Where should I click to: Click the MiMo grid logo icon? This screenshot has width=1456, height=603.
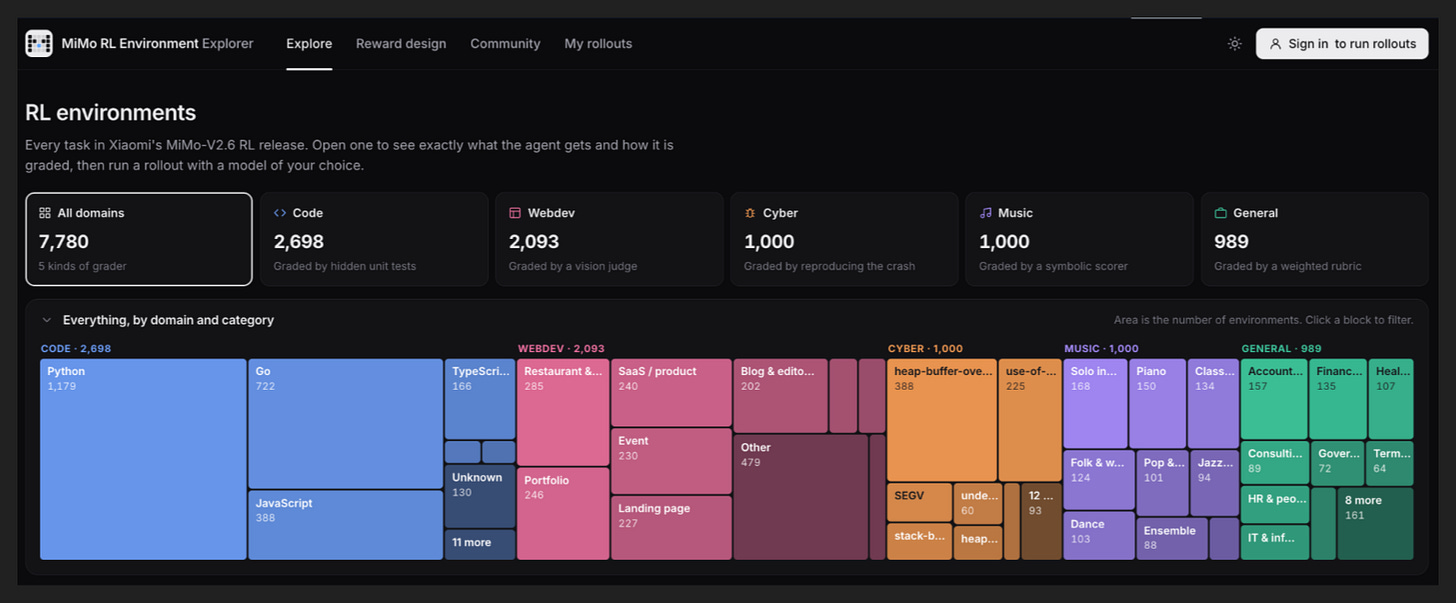pos(39,44)
